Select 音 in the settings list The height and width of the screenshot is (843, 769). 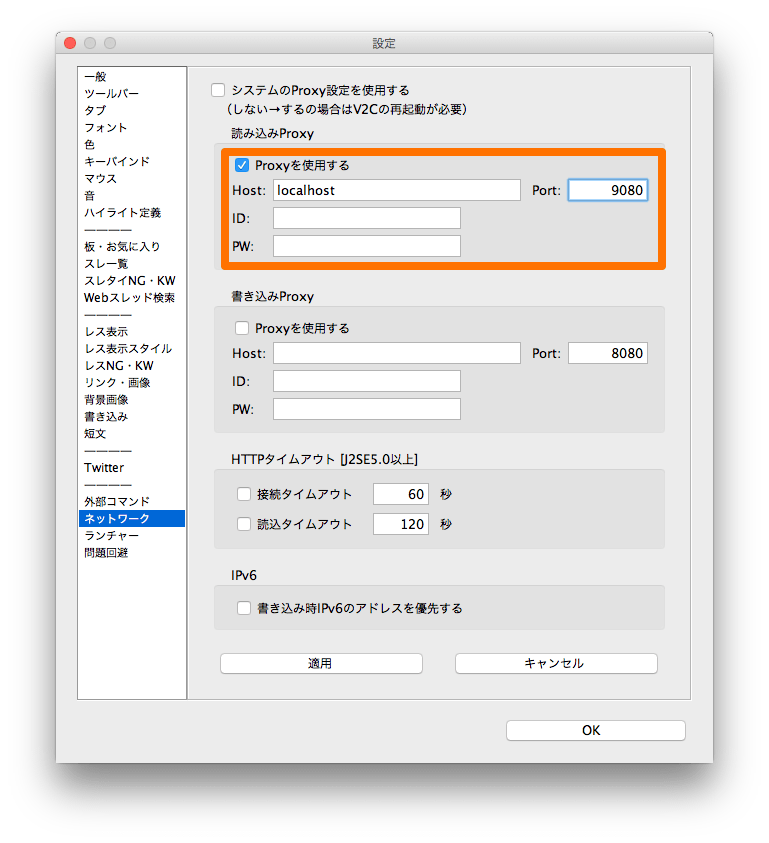(x=132, y=196)
